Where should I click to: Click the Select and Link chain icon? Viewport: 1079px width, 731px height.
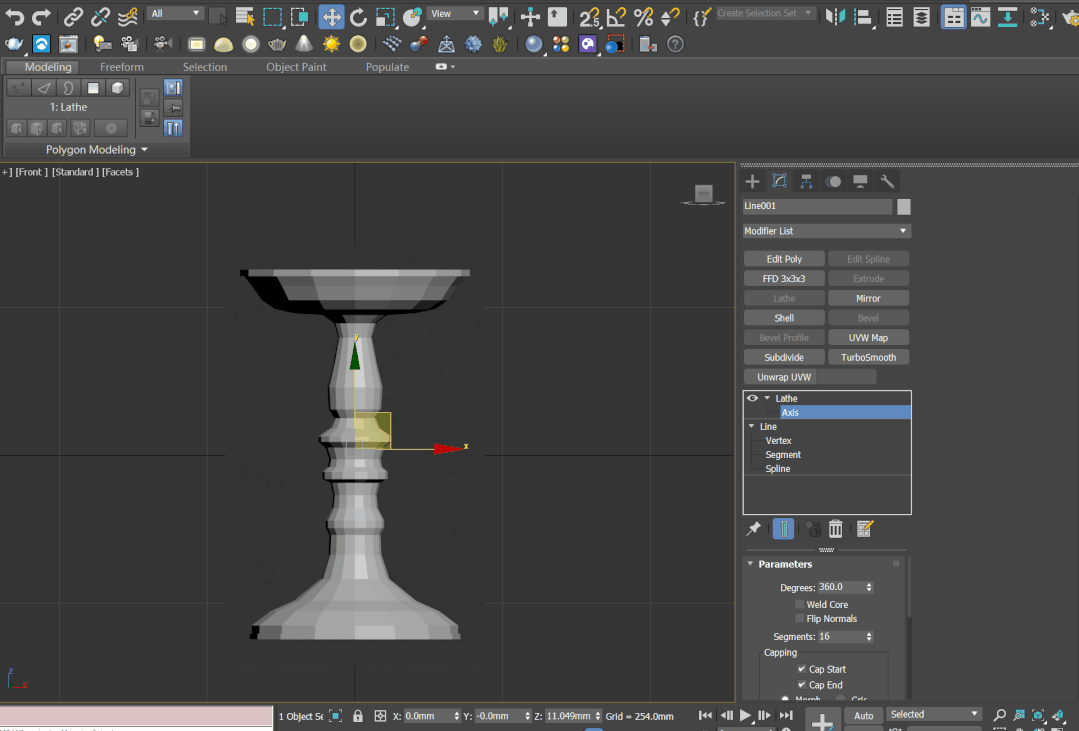[x=73, y=16]
